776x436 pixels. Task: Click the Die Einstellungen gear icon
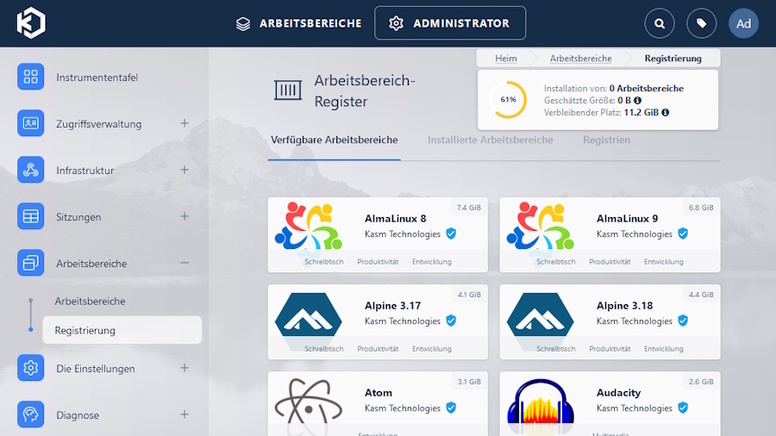(30, 368)
